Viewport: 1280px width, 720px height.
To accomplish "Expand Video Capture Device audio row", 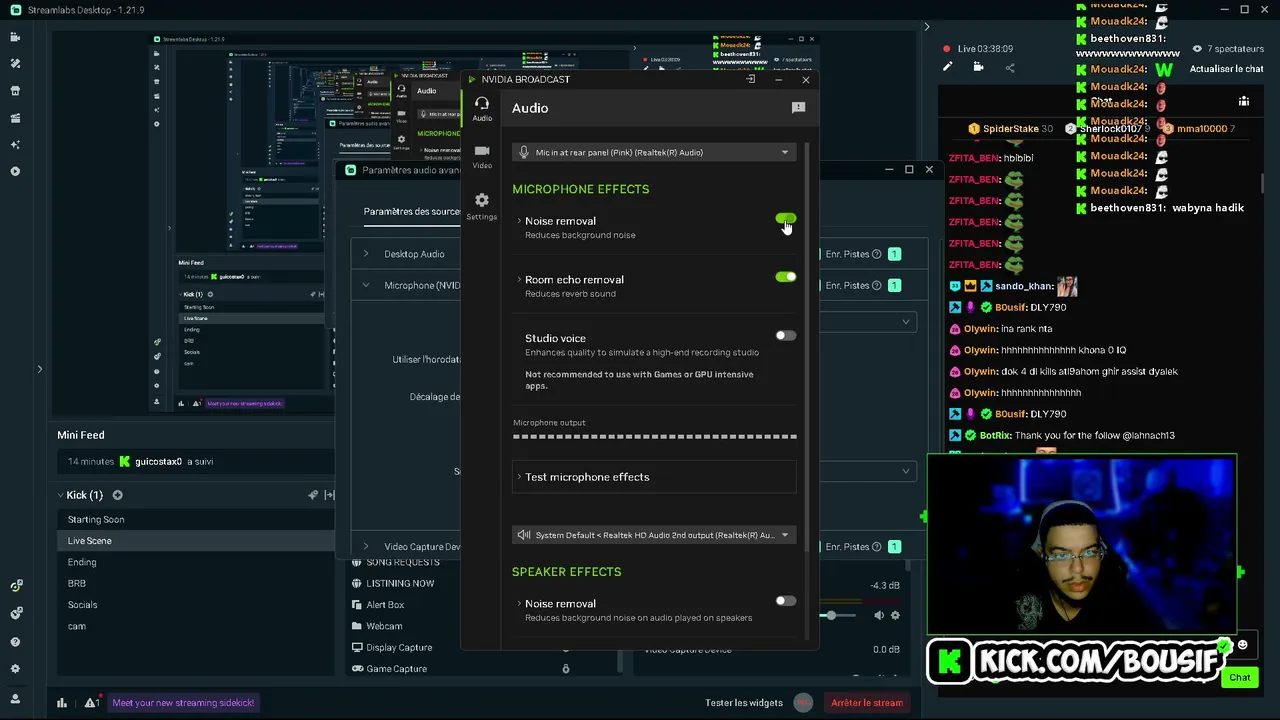I will click(366, 547).
